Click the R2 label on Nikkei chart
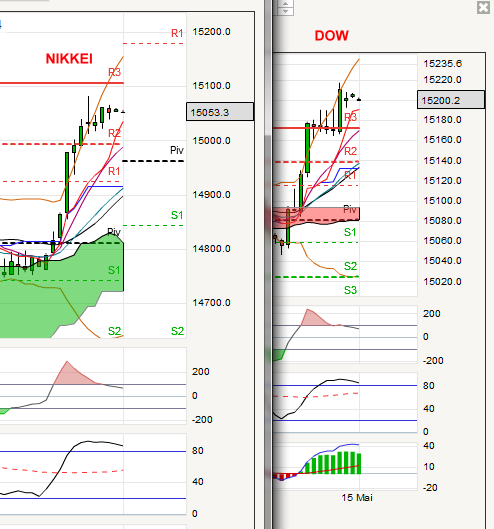Viewport: 494px width, 529px height. click(x=114, y=133)
